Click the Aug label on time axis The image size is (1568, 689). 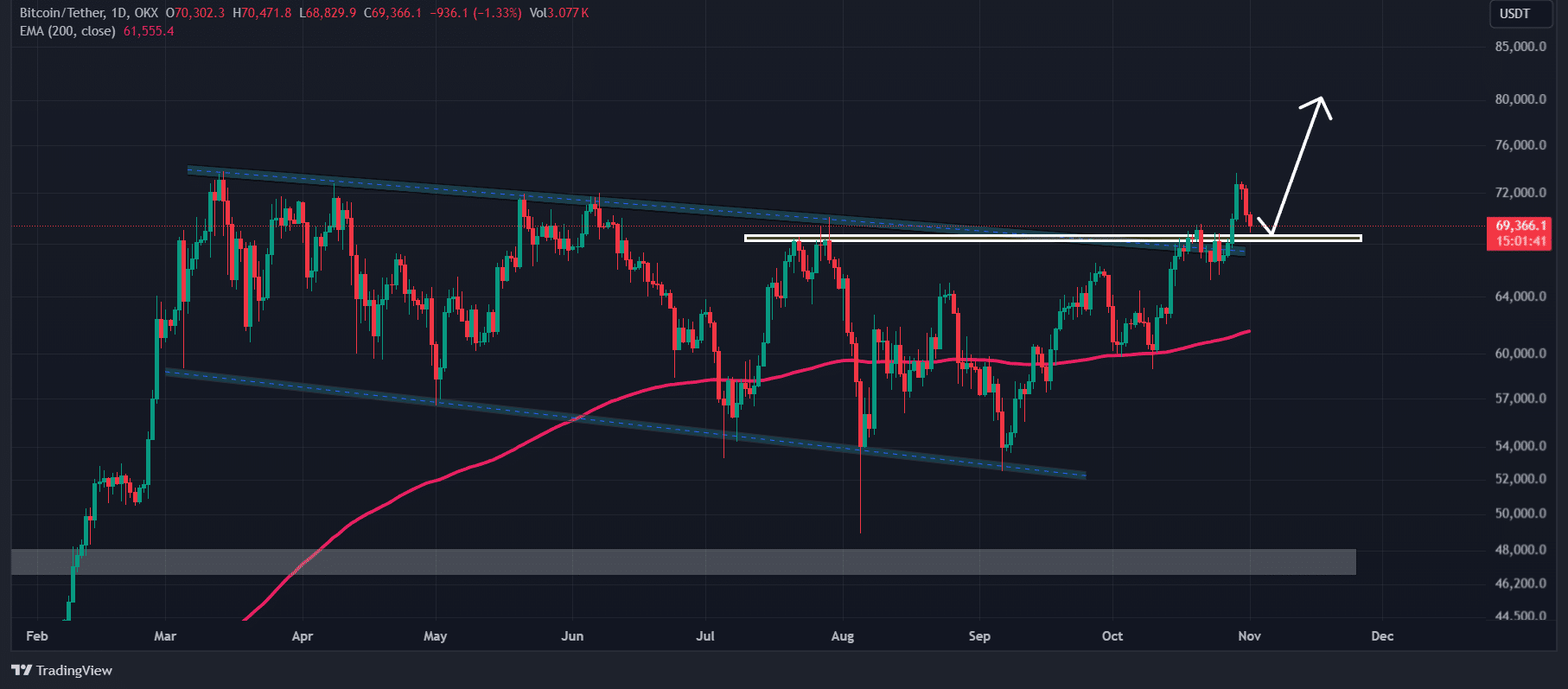pyautogui.click(x=843, y=636)
